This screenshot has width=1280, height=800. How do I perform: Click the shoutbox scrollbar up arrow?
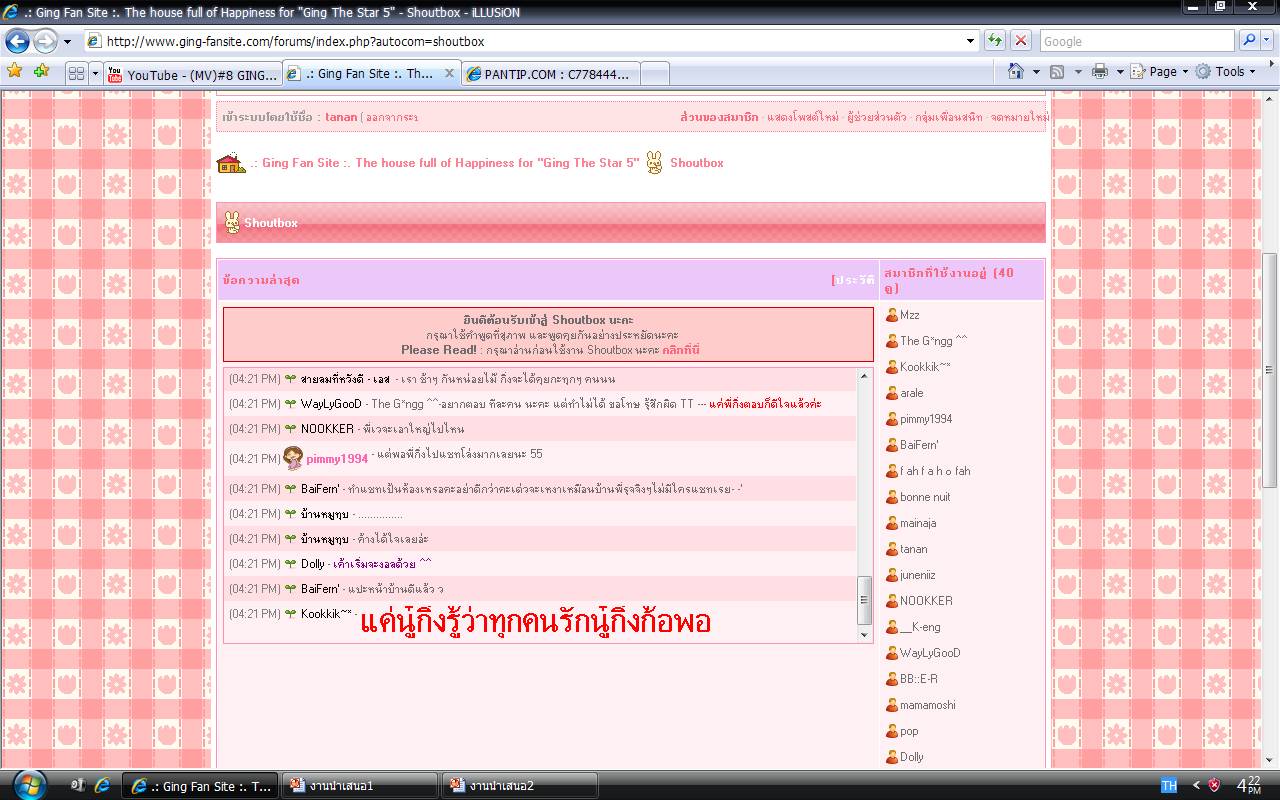tap(865, 377)
